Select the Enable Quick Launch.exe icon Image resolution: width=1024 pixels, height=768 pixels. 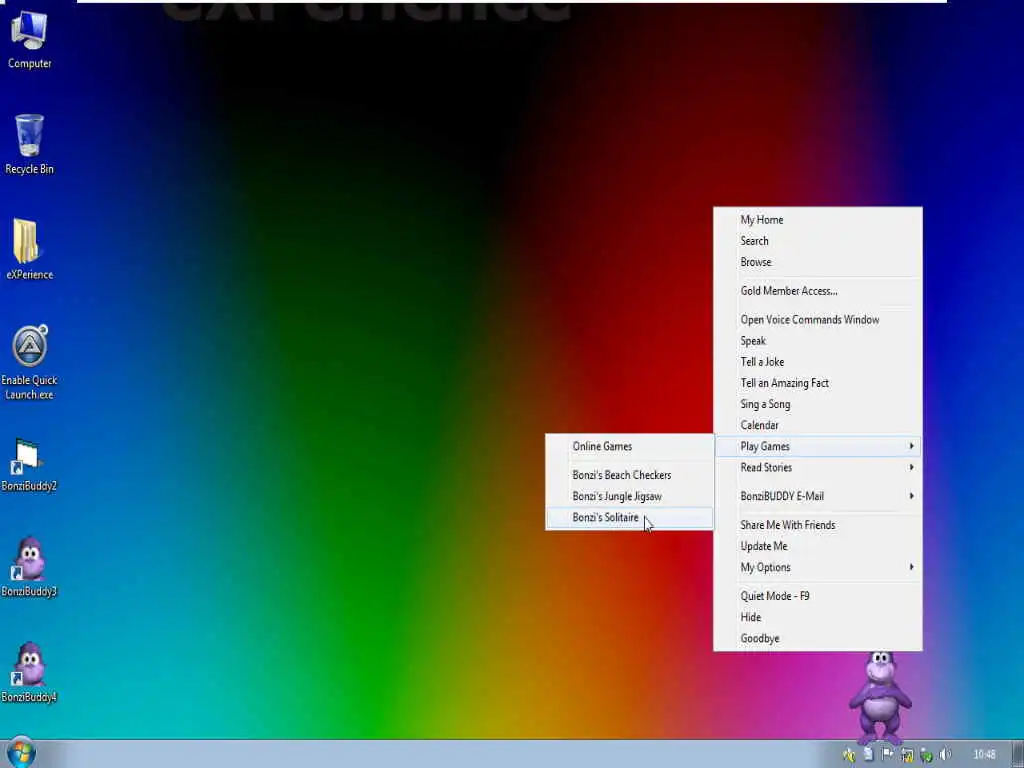click(x=29, y=362)
